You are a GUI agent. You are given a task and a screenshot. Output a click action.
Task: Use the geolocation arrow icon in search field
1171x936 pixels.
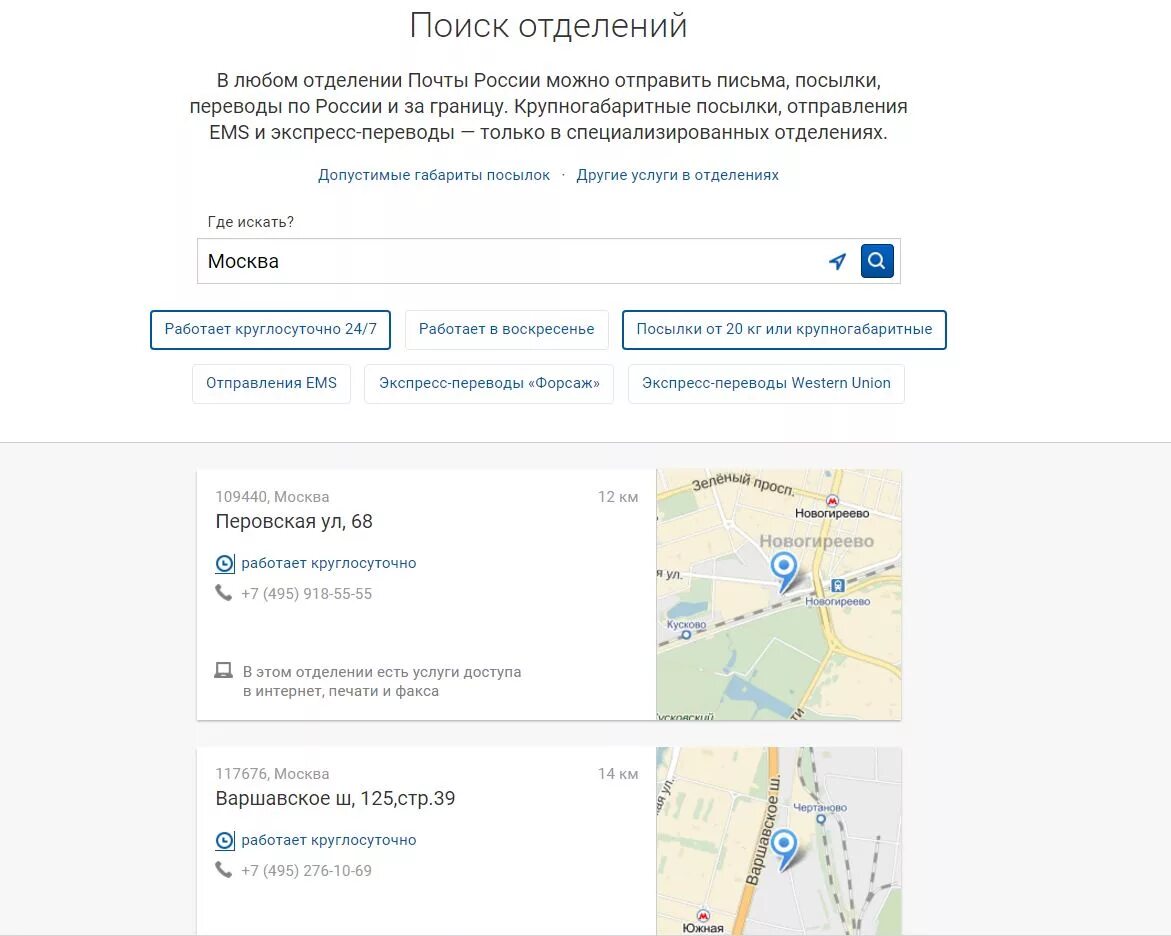838,261
